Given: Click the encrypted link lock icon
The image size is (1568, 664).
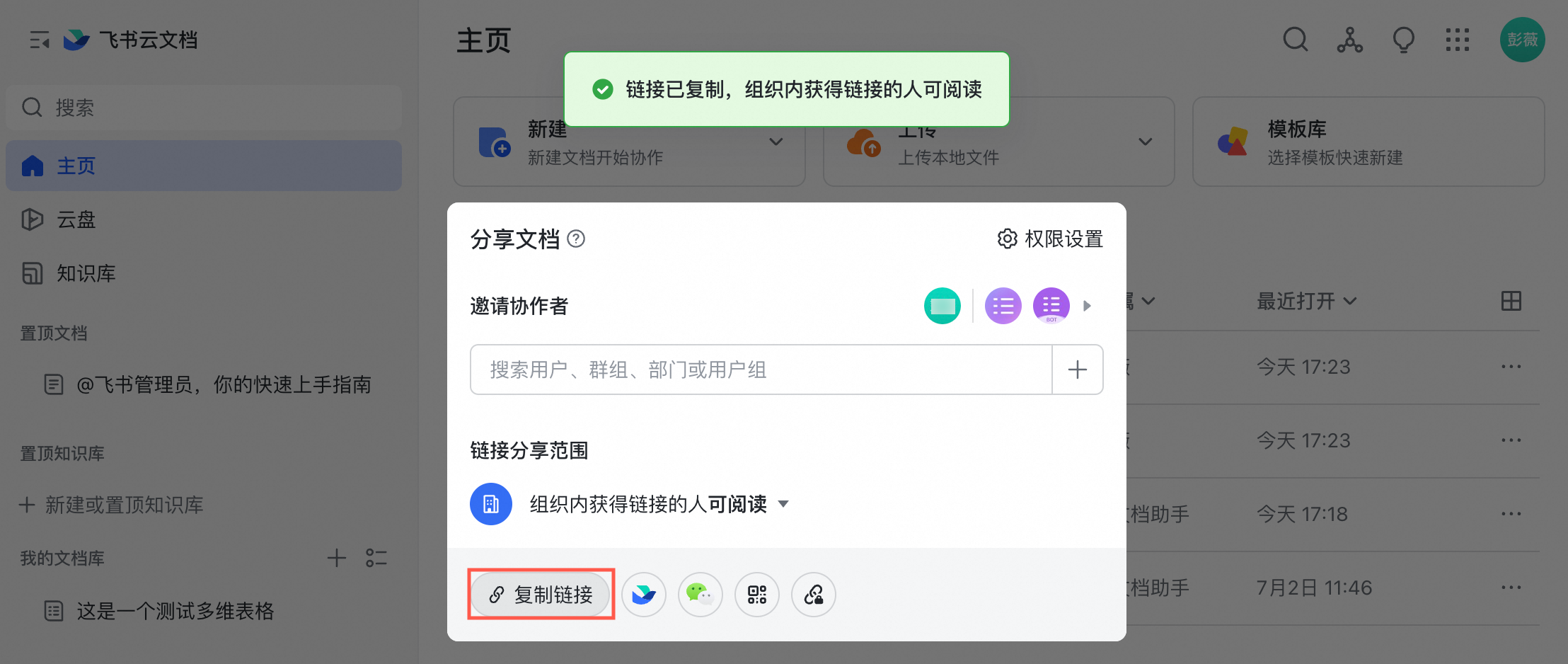Looking at the screenshot, I should [813, 595].
